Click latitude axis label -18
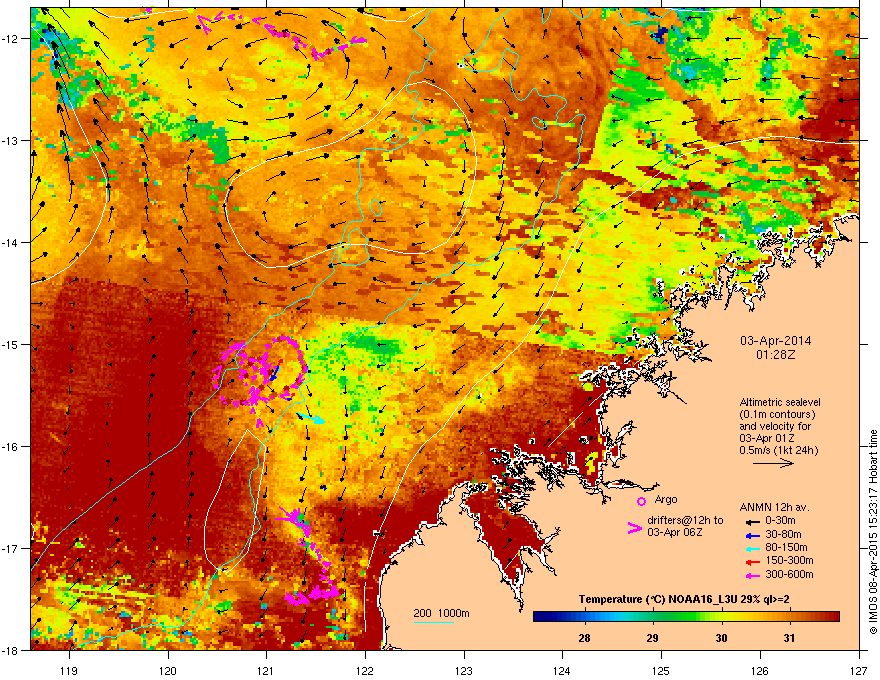 coord(10,650)
